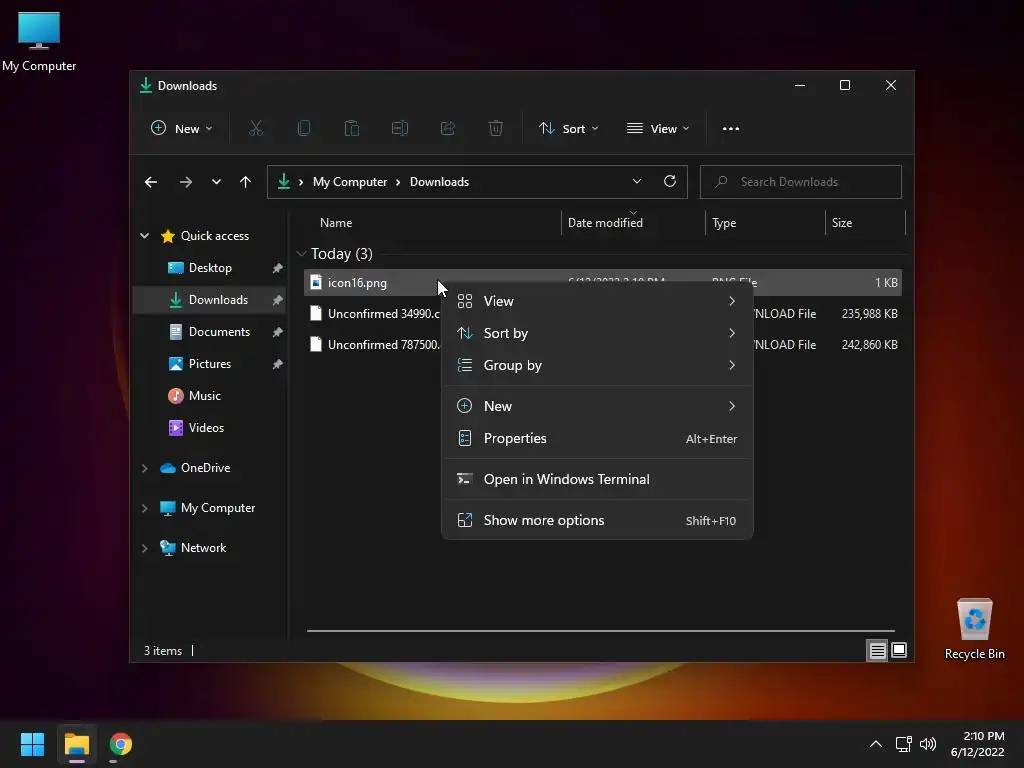The image size is (1024, 768).
Task: Select Pictures in Quick access
Action: 210,364
